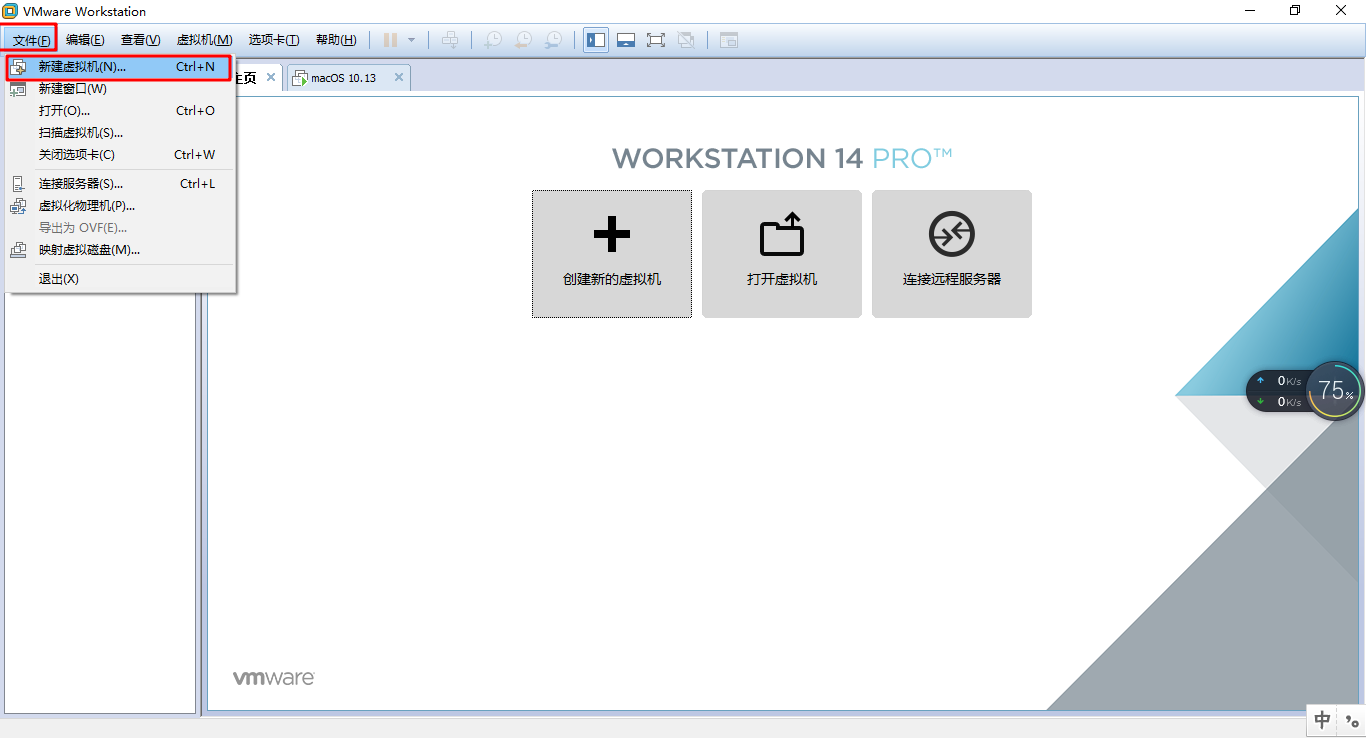
Task: Open the 虚拟机(M) menu
Action: coord(204,40)
